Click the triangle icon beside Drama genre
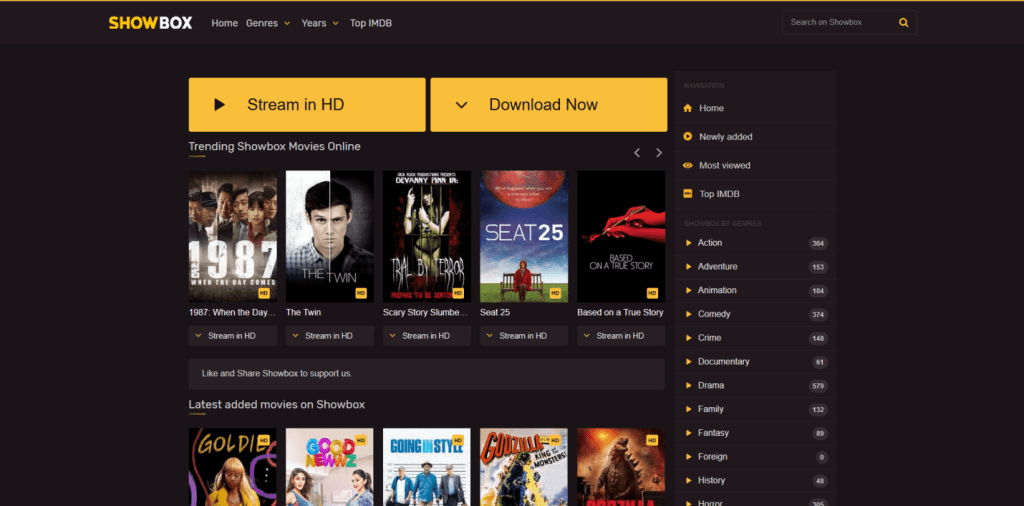Image resolution: width=1024 pixels, height=506 pixels. [688, 385]
